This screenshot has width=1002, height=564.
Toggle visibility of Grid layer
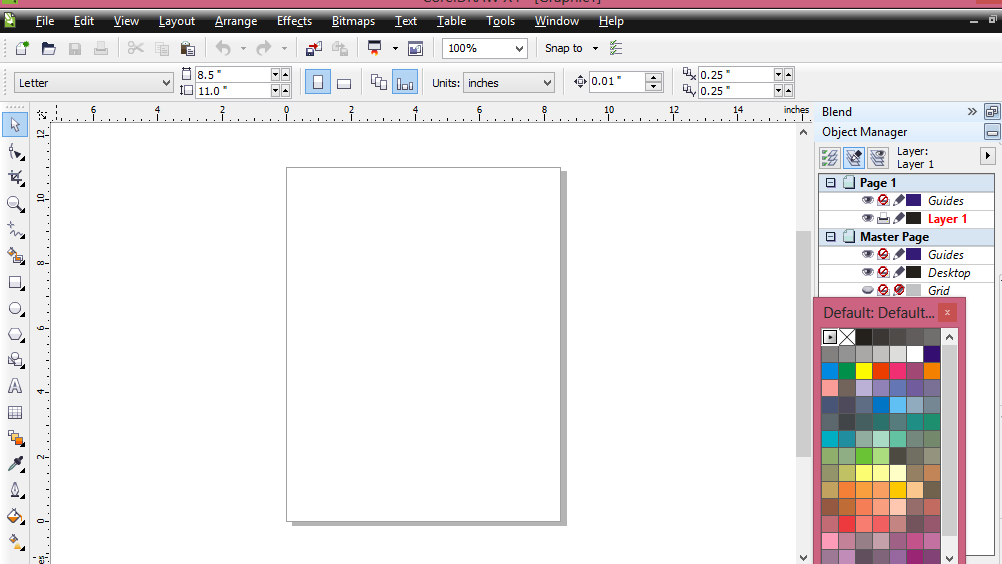867,290
